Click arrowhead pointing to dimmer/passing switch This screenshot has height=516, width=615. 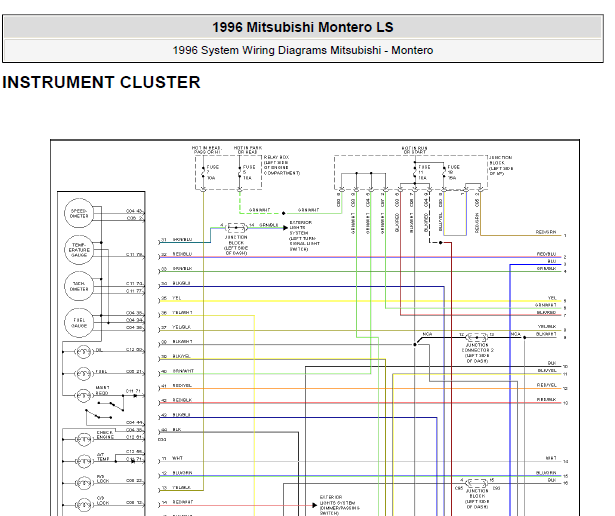(x=315, y=505)
